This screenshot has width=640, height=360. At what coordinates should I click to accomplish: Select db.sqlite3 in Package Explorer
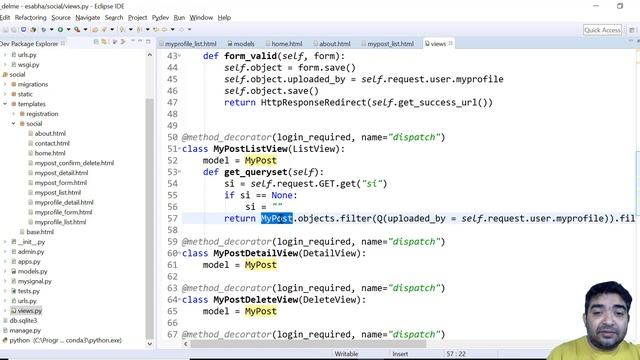23,321
